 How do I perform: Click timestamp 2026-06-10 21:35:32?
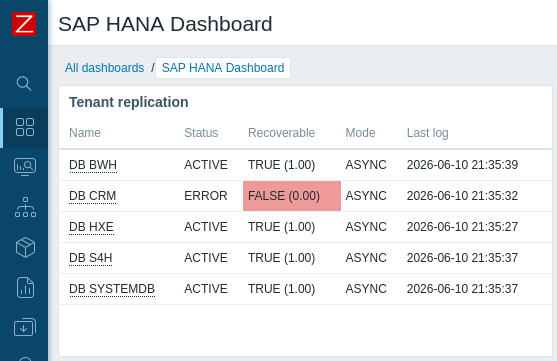pos(462,196)
